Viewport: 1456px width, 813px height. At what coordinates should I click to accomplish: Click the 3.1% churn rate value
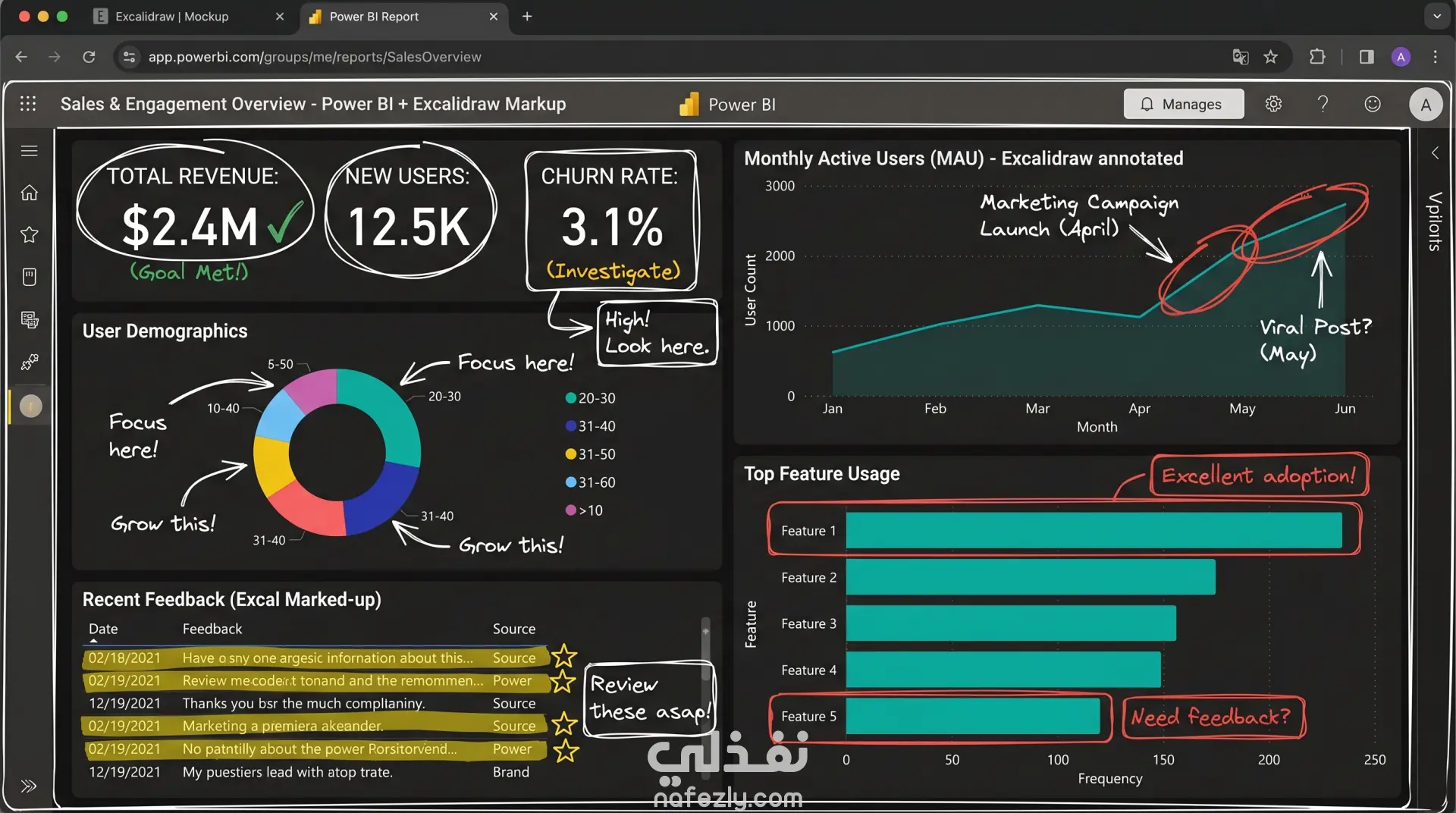point(612,227)
